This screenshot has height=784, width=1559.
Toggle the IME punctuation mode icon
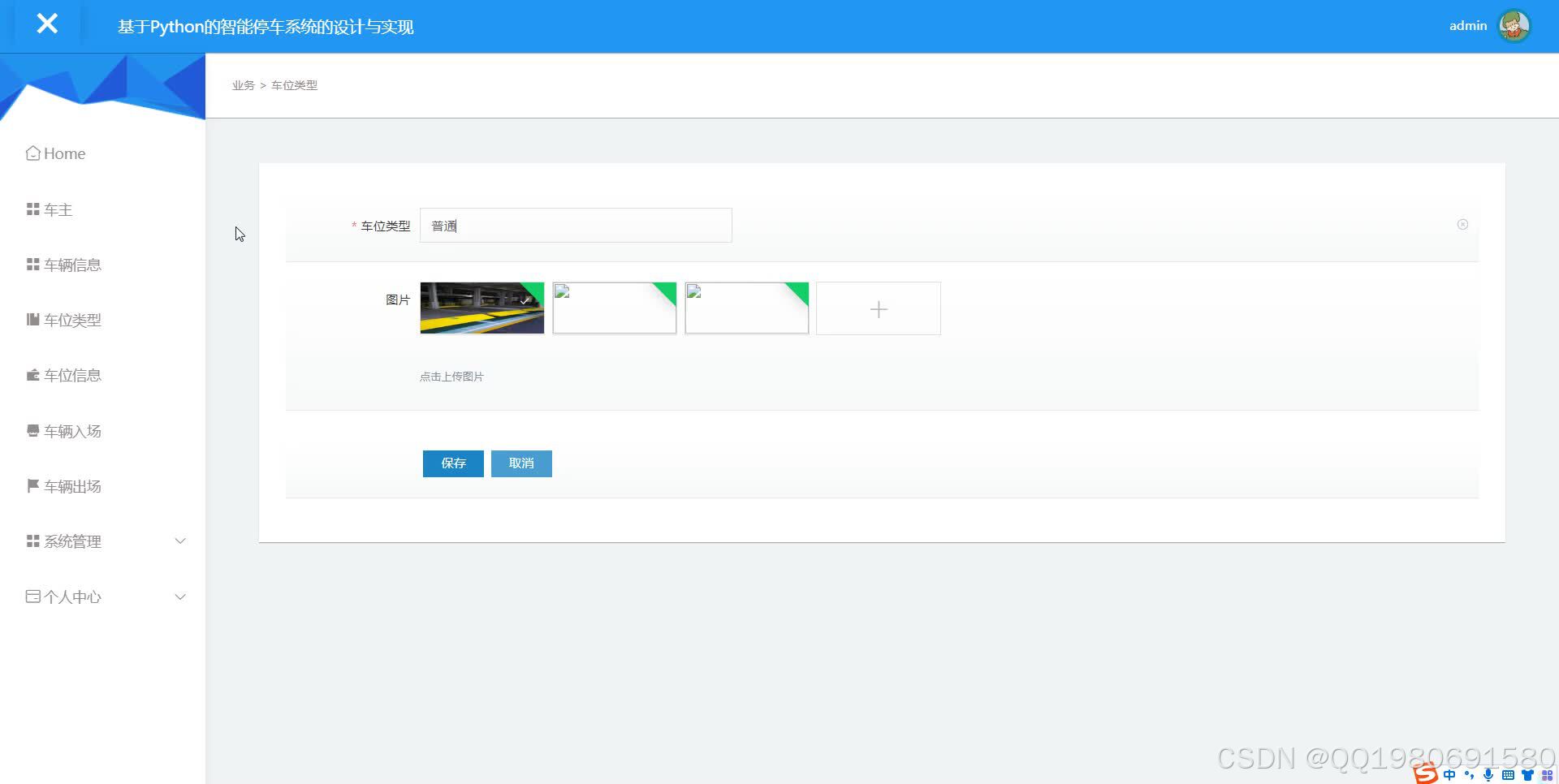[x=1469, y=775]
